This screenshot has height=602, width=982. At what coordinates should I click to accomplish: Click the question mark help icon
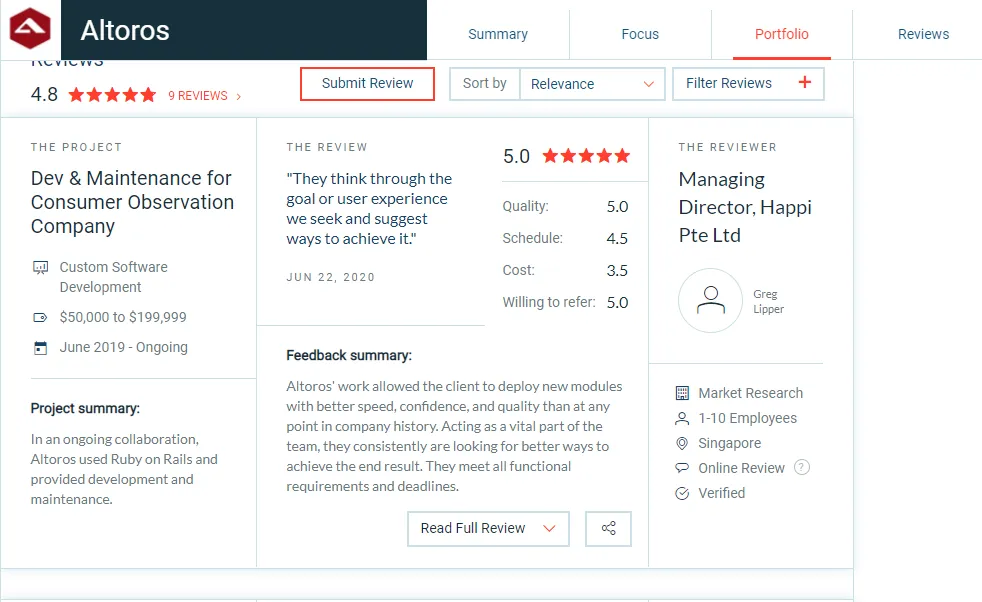[x=802, y=467]
